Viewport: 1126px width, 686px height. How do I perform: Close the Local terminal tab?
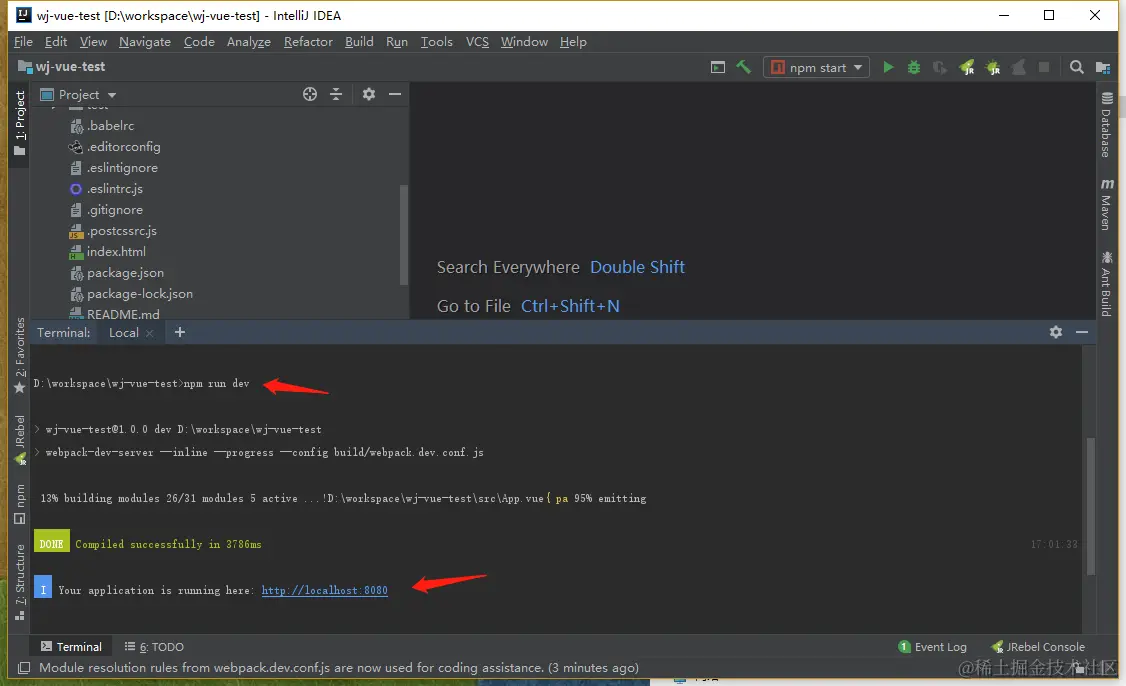(x=149, y=333)
